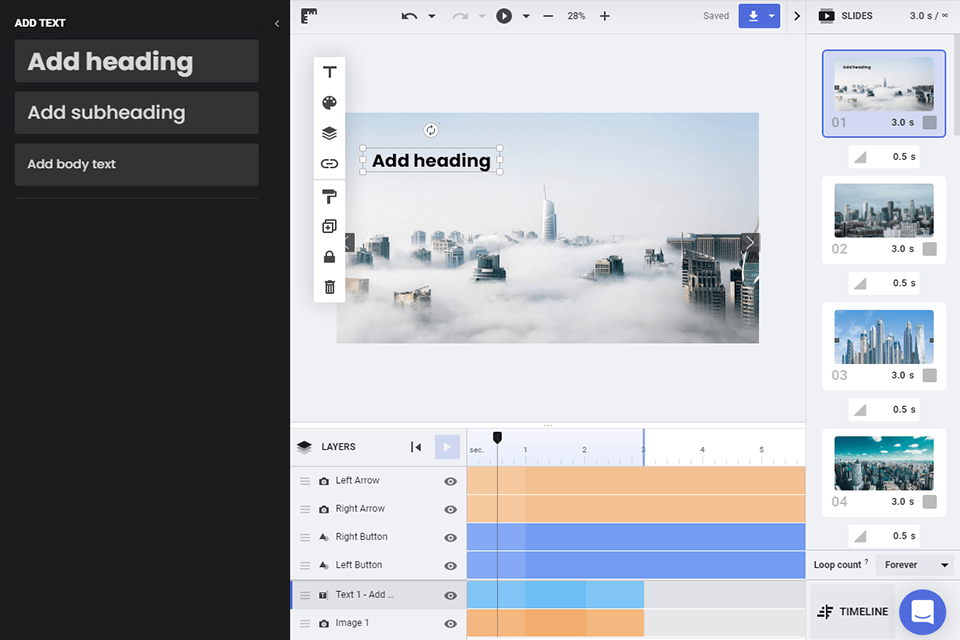960x640 pixels.
Task: Click drag handle of Left Arrow layer
Action: point(305,481)
